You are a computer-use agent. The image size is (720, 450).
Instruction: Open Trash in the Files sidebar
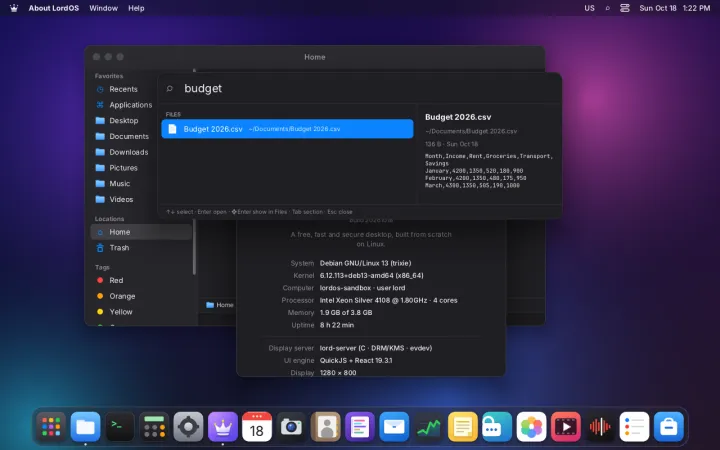pyautogui.click(x=141, y=248)
